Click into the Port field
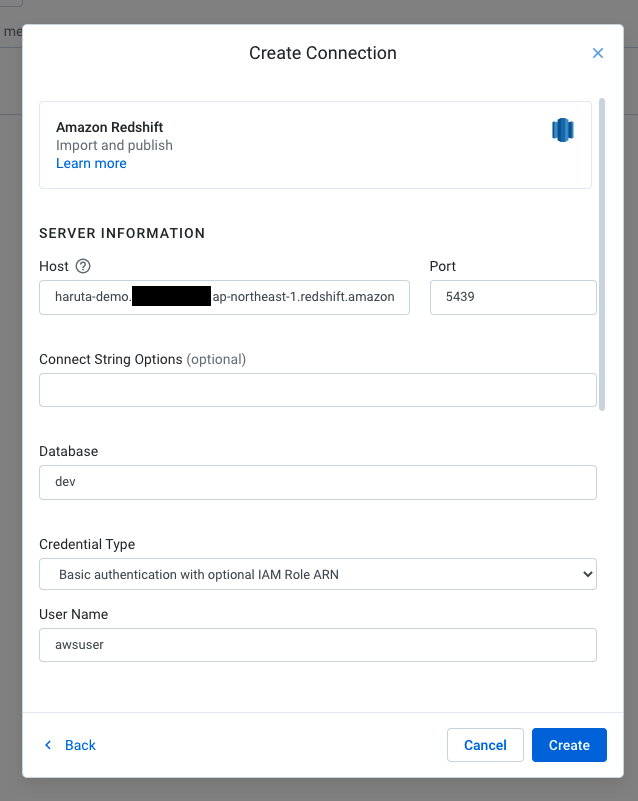638x801 pixels. pyautogui.click(x=513, y=297)
